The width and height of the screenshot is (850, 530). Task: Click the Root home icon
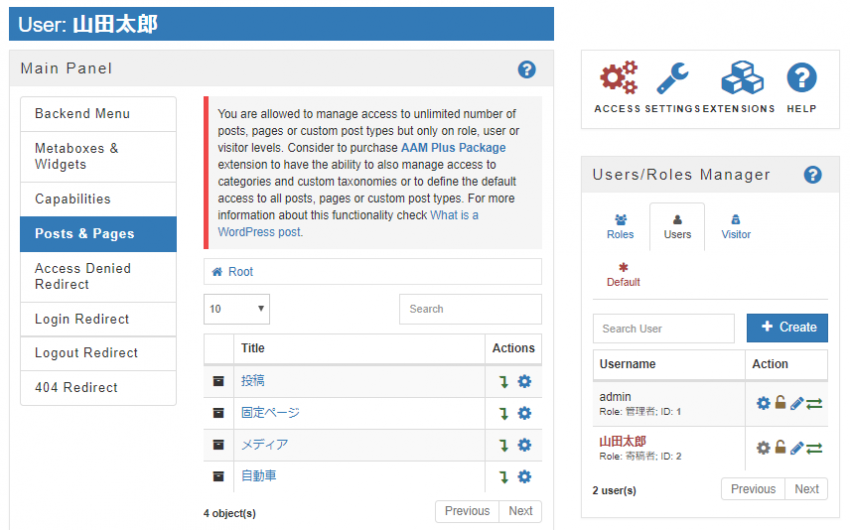coord(217,272)
